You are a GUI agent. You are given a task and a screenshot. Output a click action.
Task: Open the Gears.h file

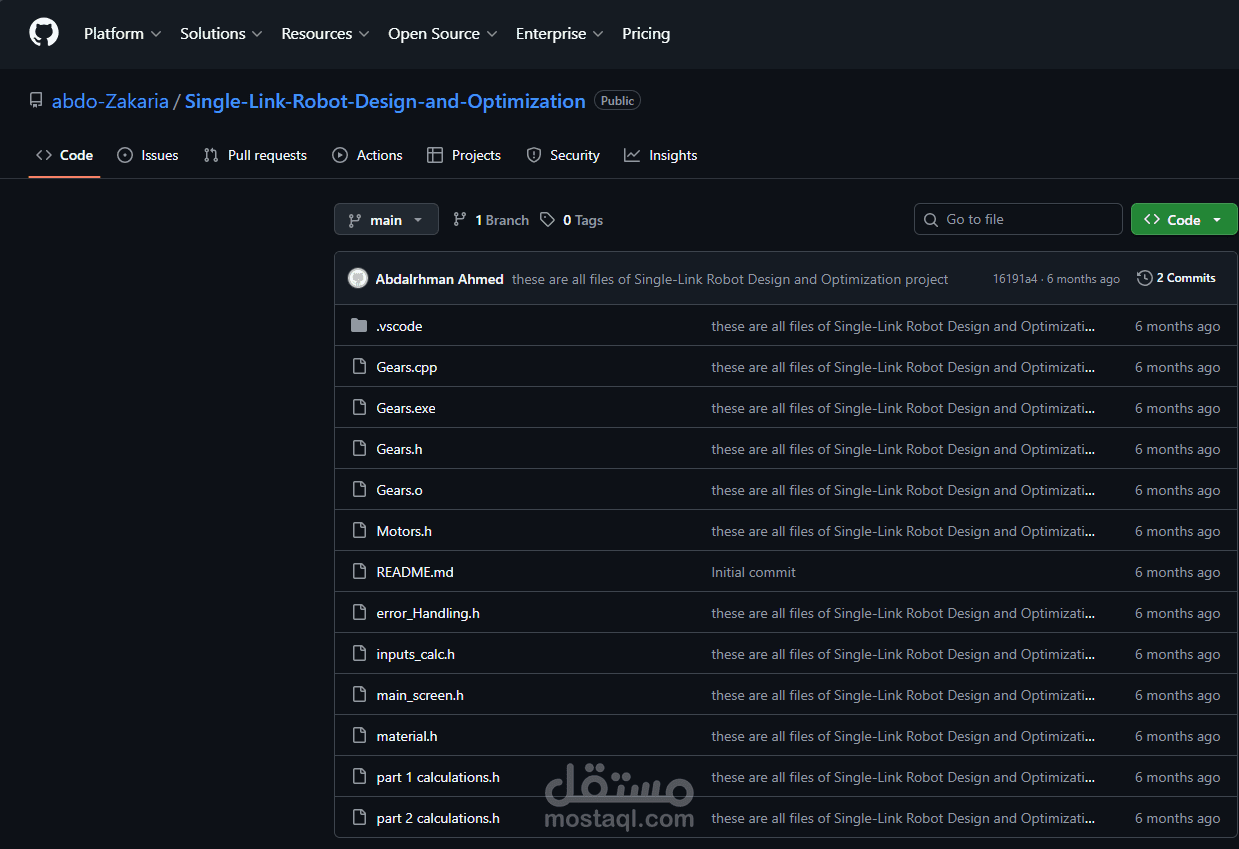pyautogui.click(x=399, y=449)
